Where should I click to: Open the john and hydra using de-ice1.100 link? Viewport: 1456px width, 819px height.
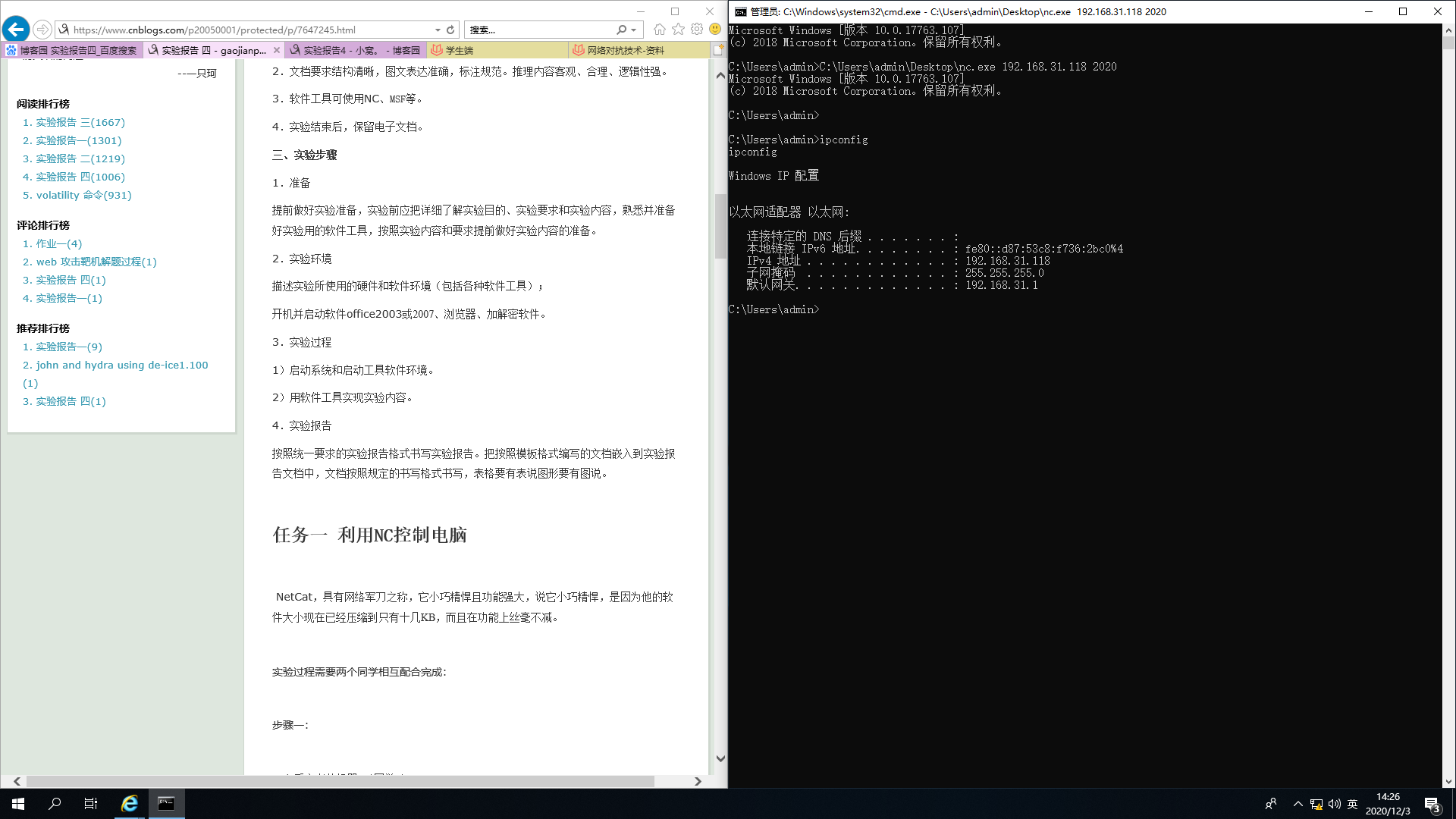tap(121, 365)
